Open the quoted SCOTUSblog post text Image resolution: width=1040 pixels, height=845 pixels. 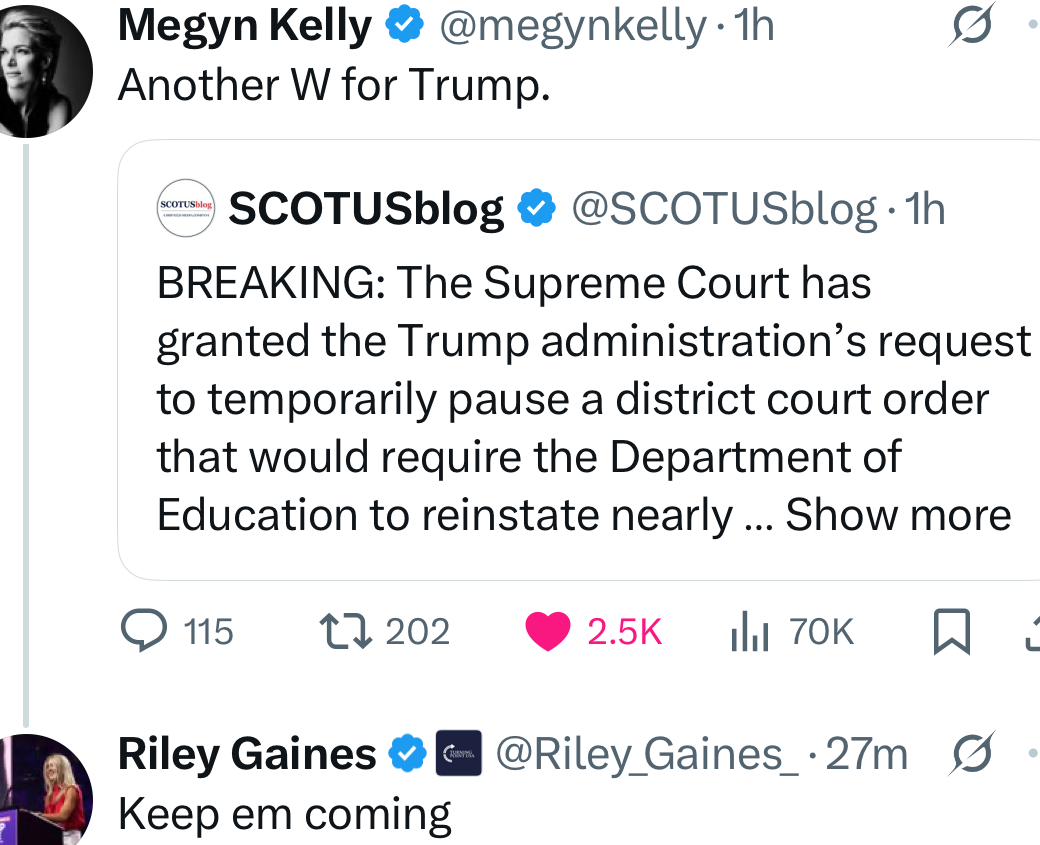(580, 400)
